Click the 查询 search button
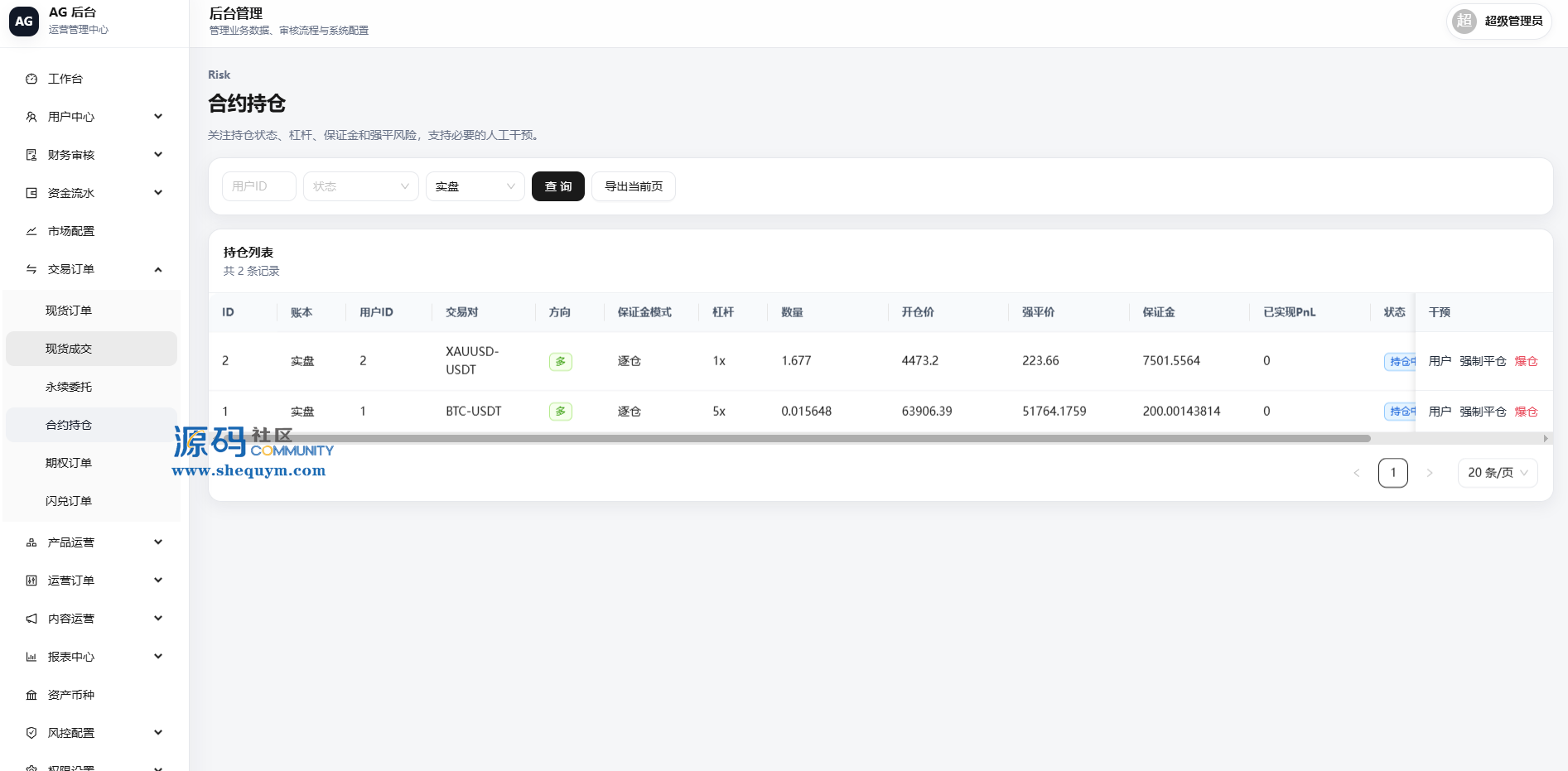The height and width of the screenshot is (771, 1568). [558, 186]
